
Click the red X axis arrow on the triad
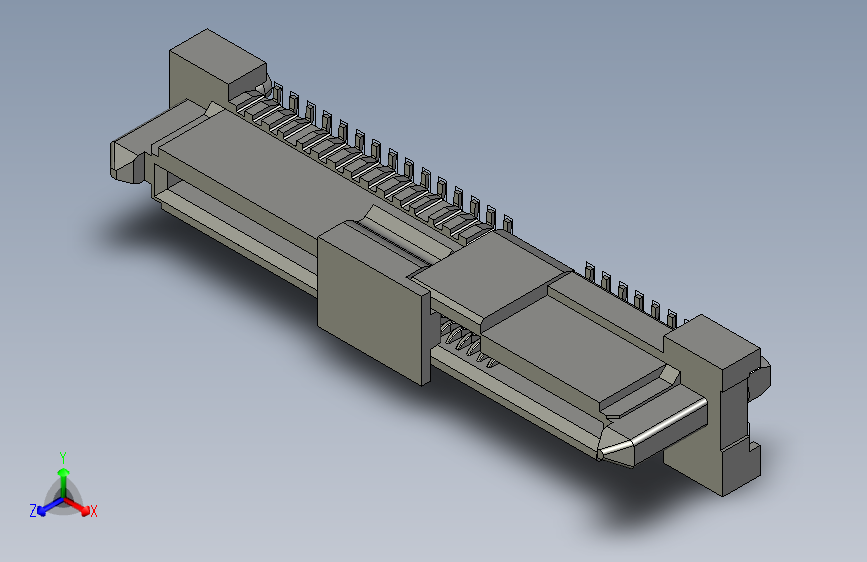click(x=78, y=506)
